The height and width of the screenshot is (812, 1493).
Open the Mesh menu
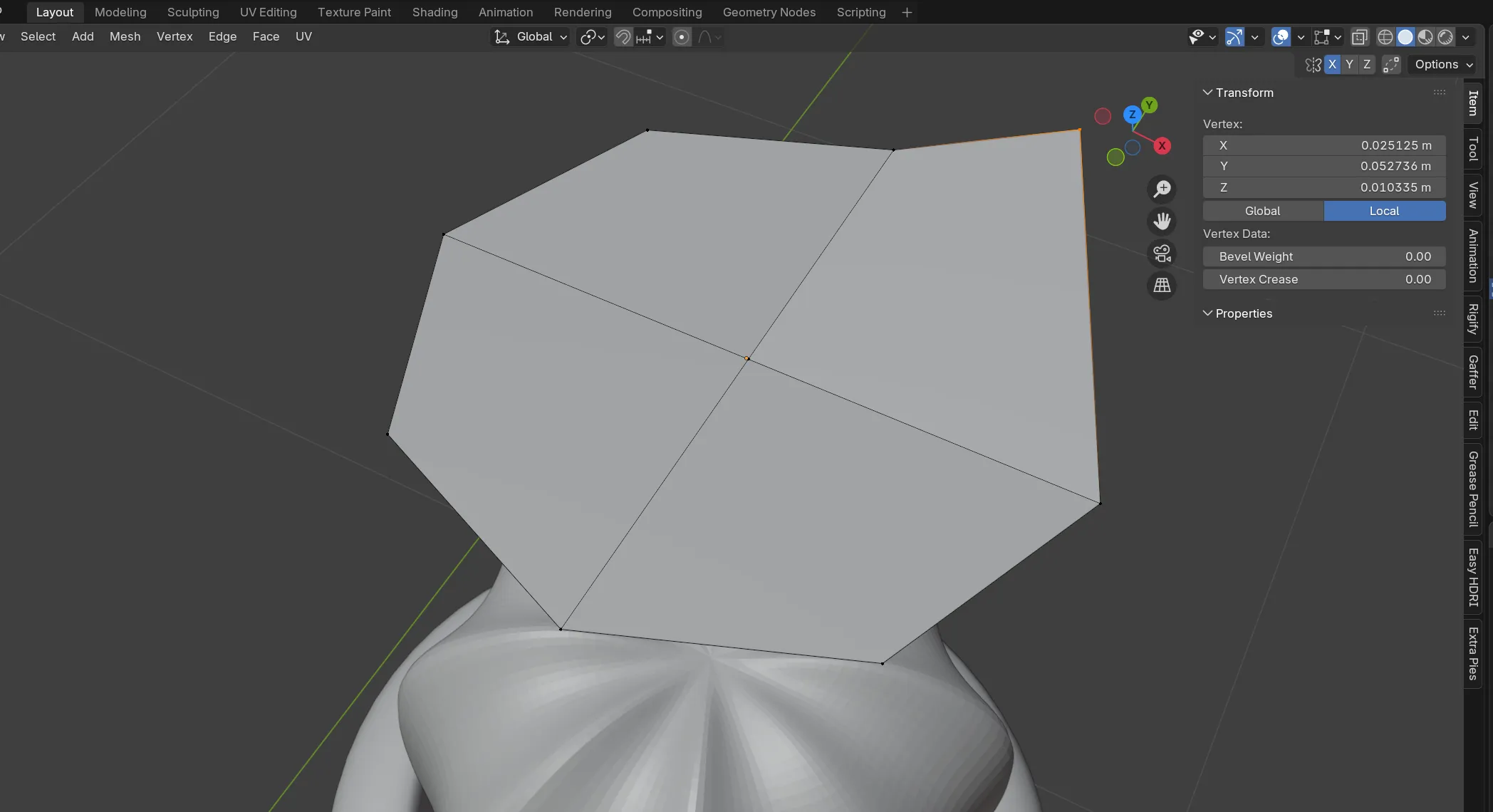pos(125,36)
